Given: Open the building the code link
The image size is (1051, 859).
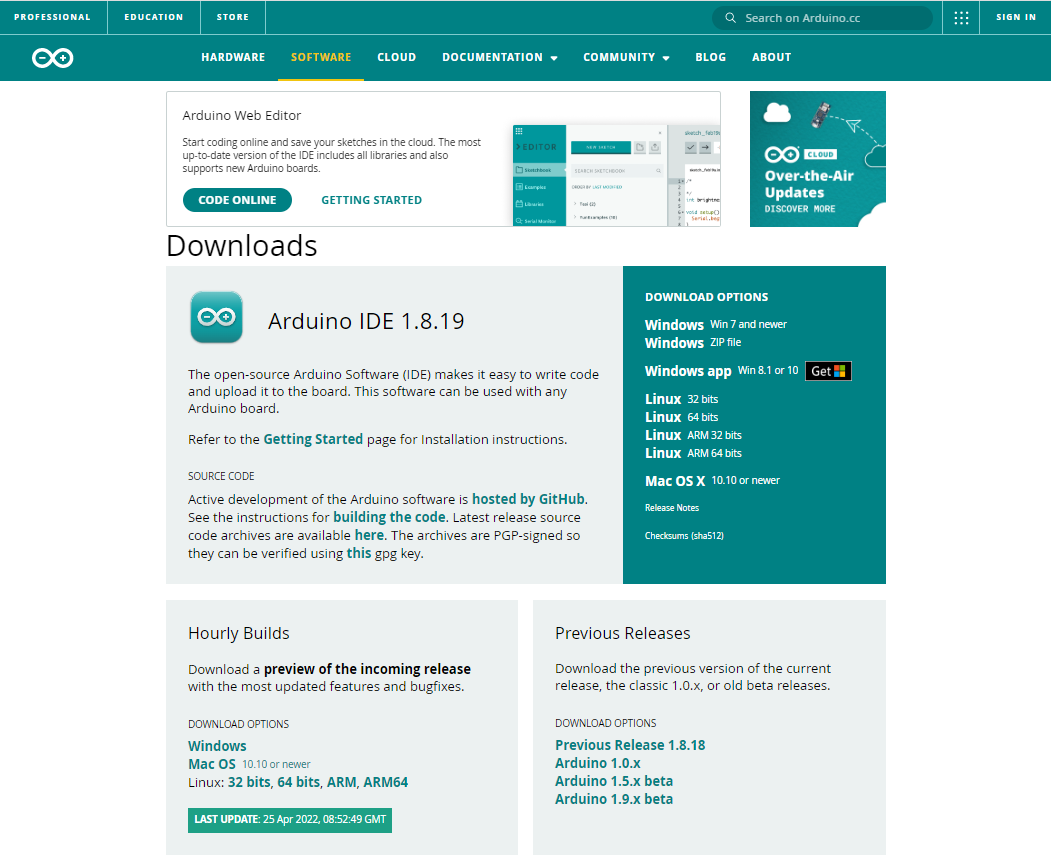Looking at the screenshot, I should click(x=389, y=517).
